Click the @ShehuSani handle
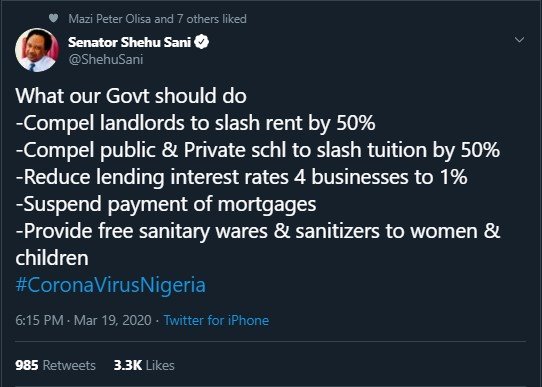The height and width of the screenshot is (387, 542). (105, 59)
